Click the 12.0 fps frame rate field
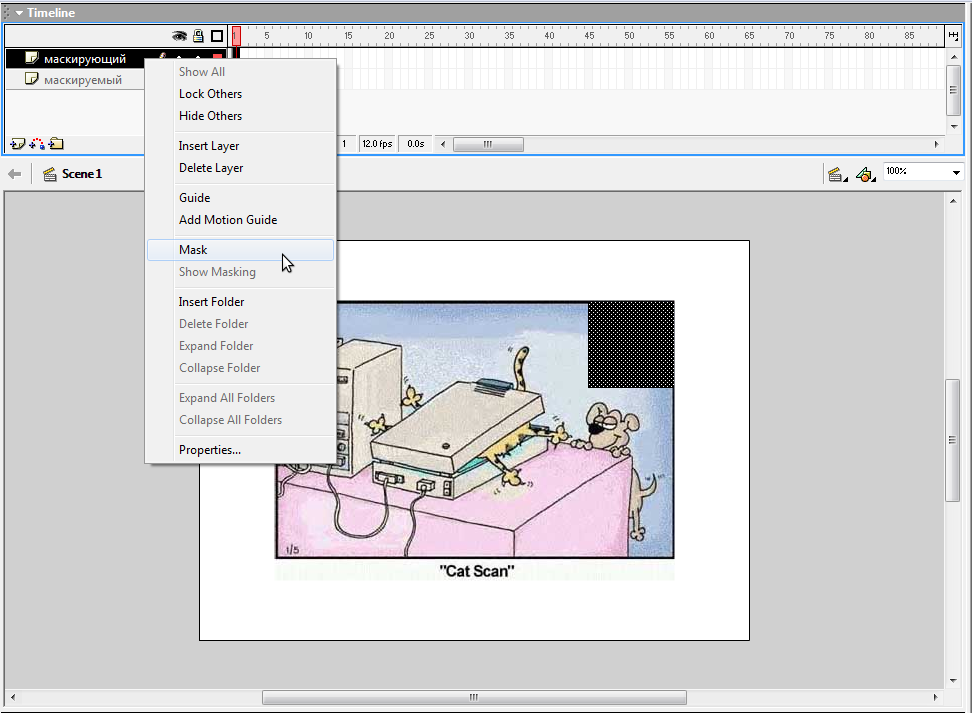Image resolution: width=972 pixels, height=713 pixels. pyautogui.click(x=377, y=144)
